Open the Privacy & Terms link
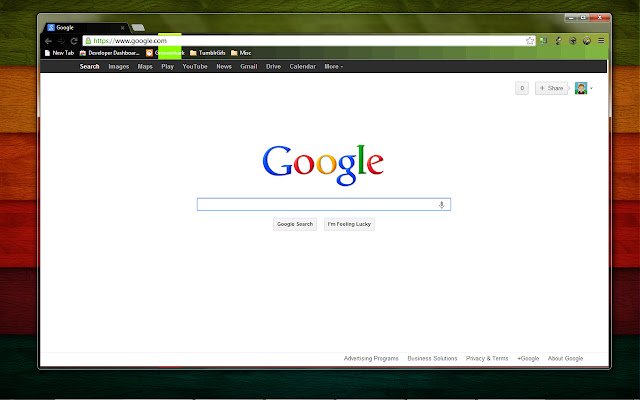The width and height of the screenshot is (640, 400). (x=487, y=358)
